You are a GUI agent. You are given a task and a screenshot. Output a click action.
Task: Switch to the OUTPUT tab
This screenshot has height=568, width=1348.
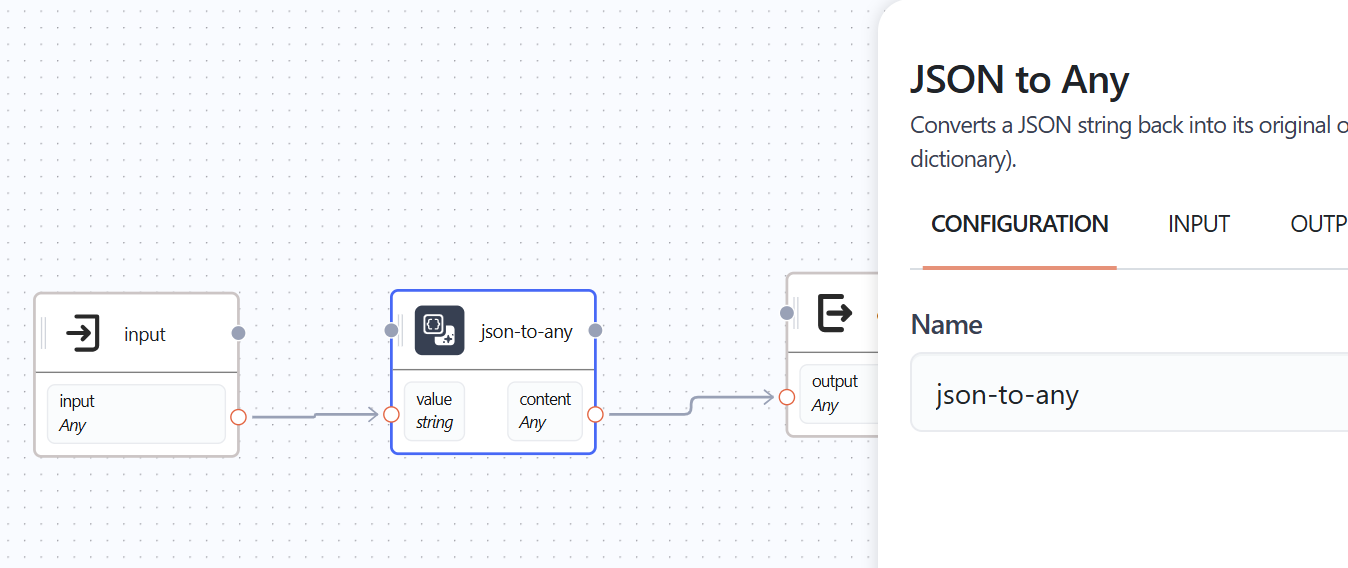coord(1318,224)
